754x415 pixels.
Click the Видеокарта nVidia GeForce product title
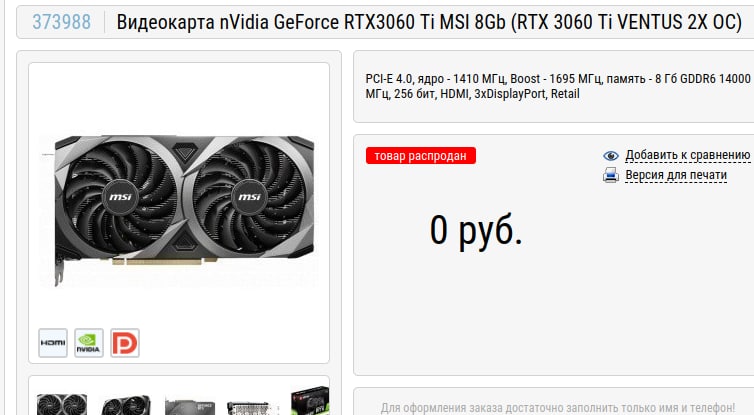coord(429,22)
